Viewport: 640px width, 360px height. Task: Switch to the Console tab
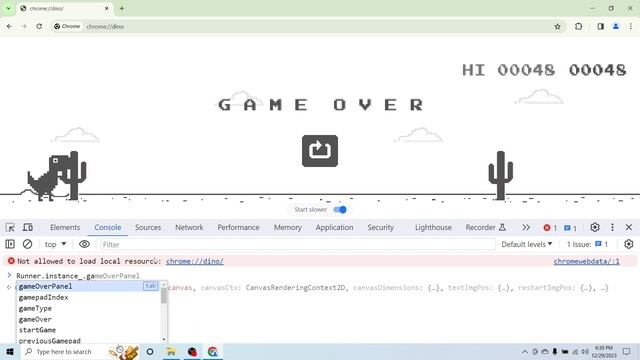(x=108, y=227)
